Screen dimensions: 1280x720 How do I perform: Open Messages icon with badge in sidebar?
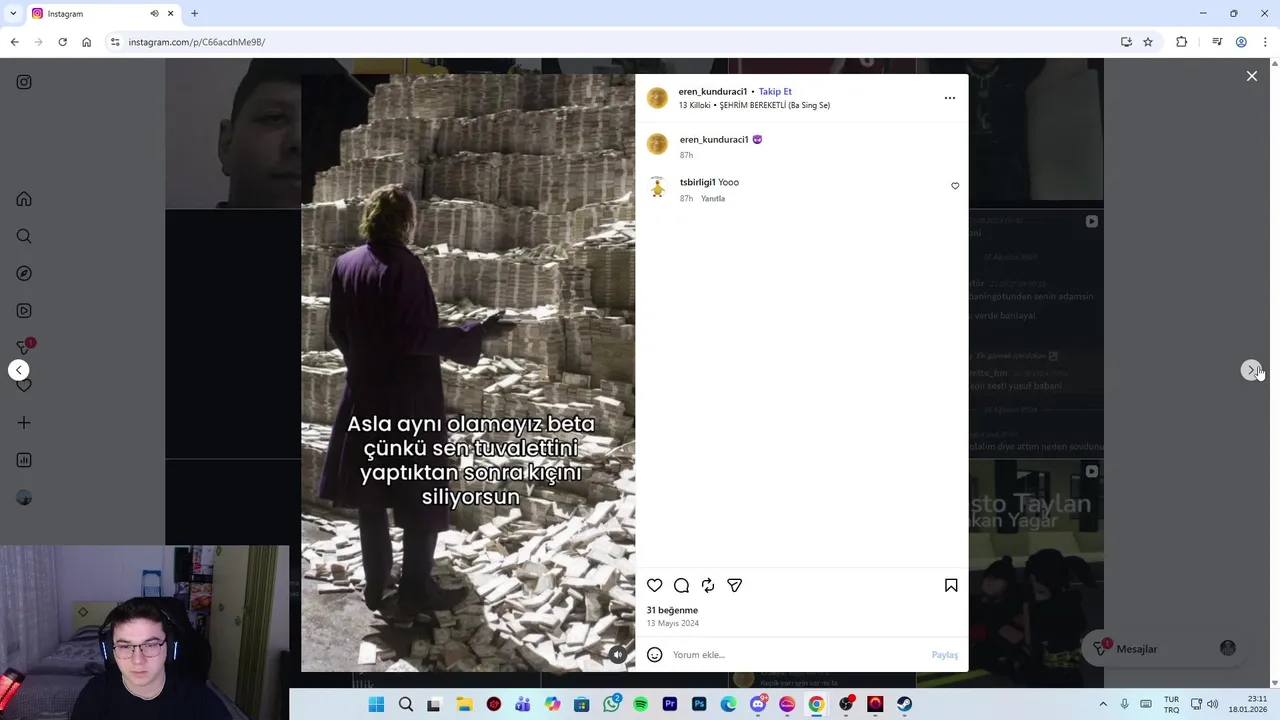pyautogui.click(x=25, y=347)
